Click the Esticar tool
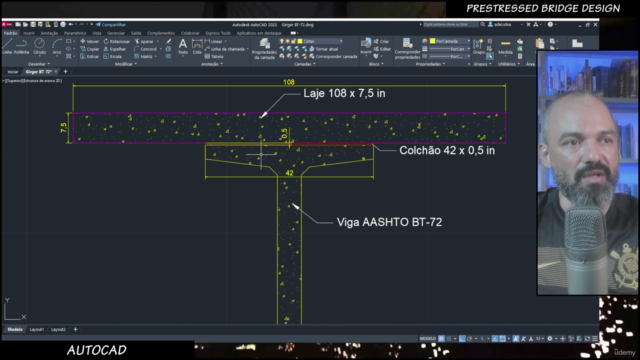This screenshot has width=640, height=360. click(x=89, y=56)
